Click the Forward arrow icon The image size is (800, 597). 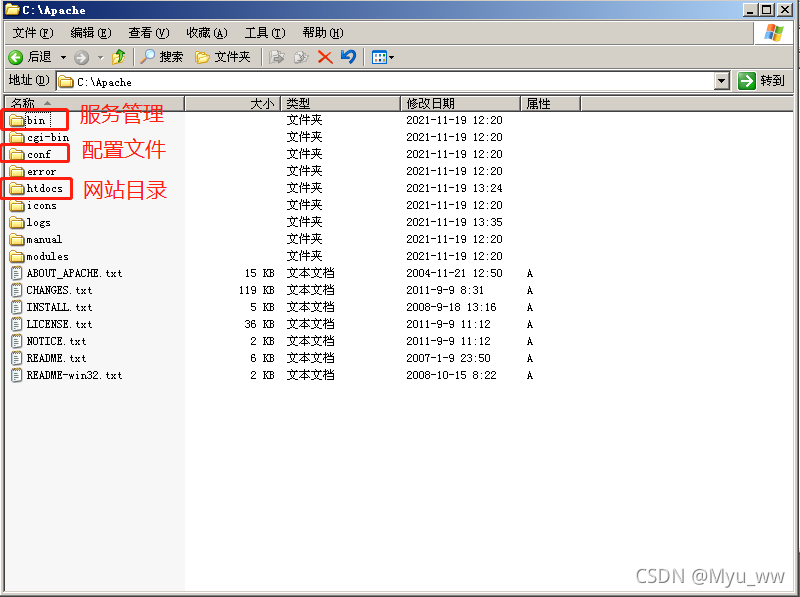click(x=81, y=57)
